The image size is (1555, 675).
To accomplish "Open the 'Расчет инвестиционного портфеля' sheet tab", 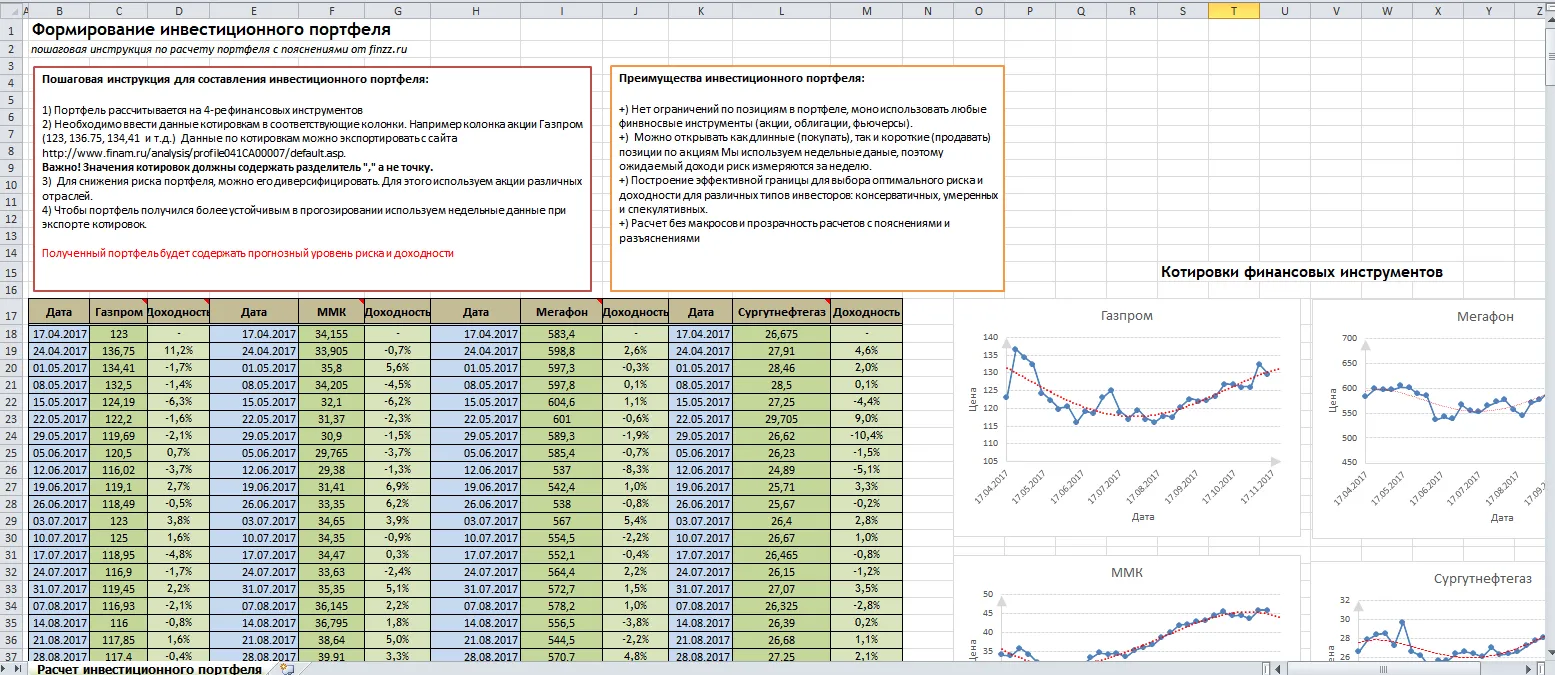I will [149, 668].
